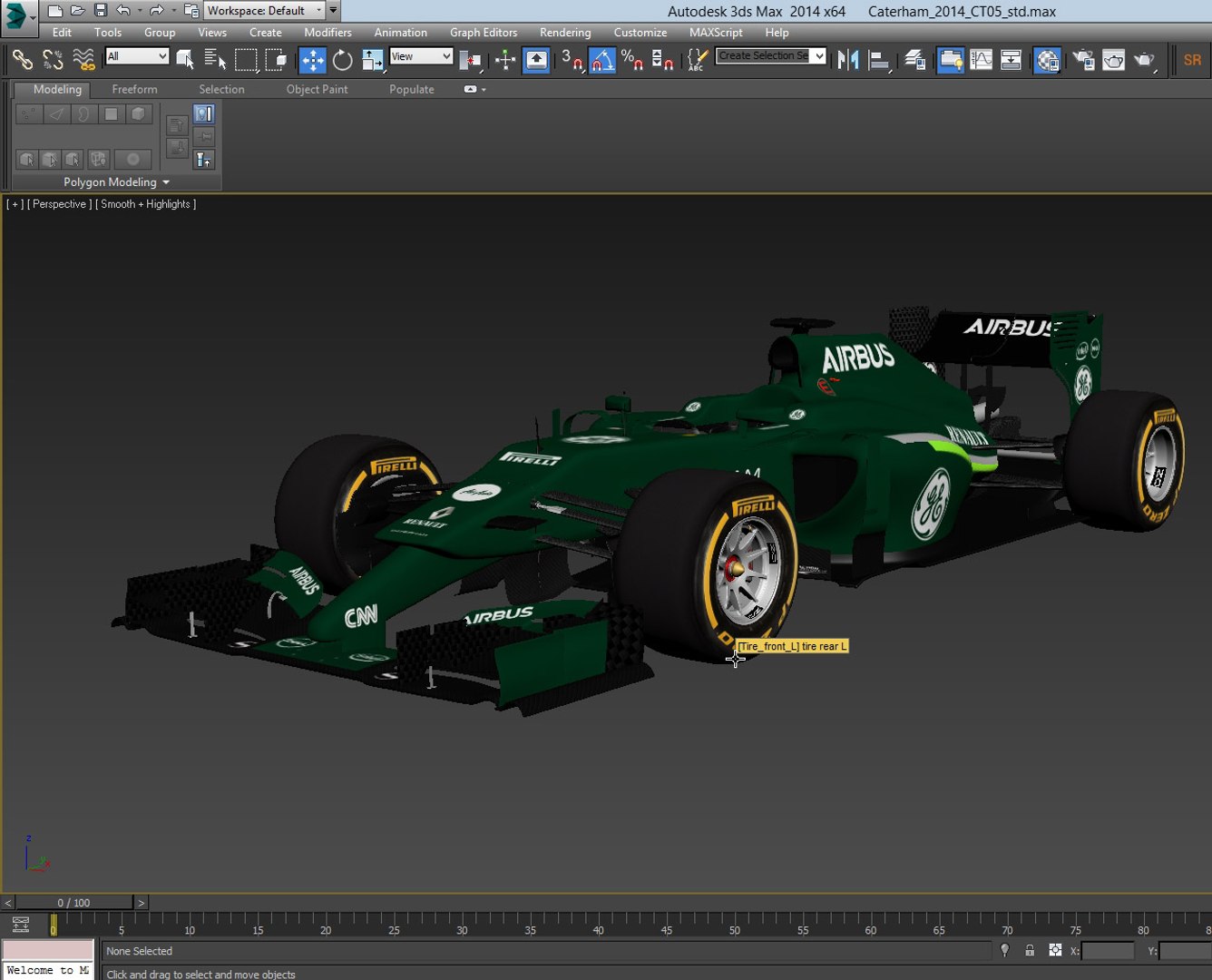Click the Perspective viewport label

59,204
